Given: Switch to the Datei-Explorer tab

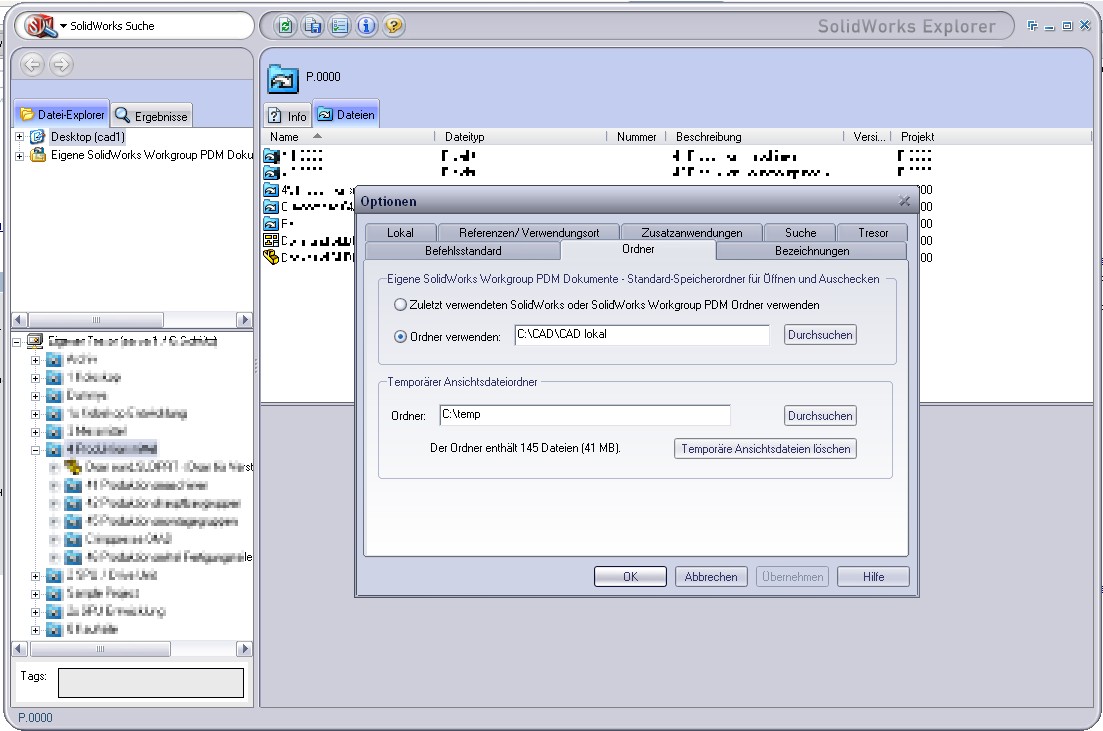Looking at the screenshot, I should (x=62, y=115).
